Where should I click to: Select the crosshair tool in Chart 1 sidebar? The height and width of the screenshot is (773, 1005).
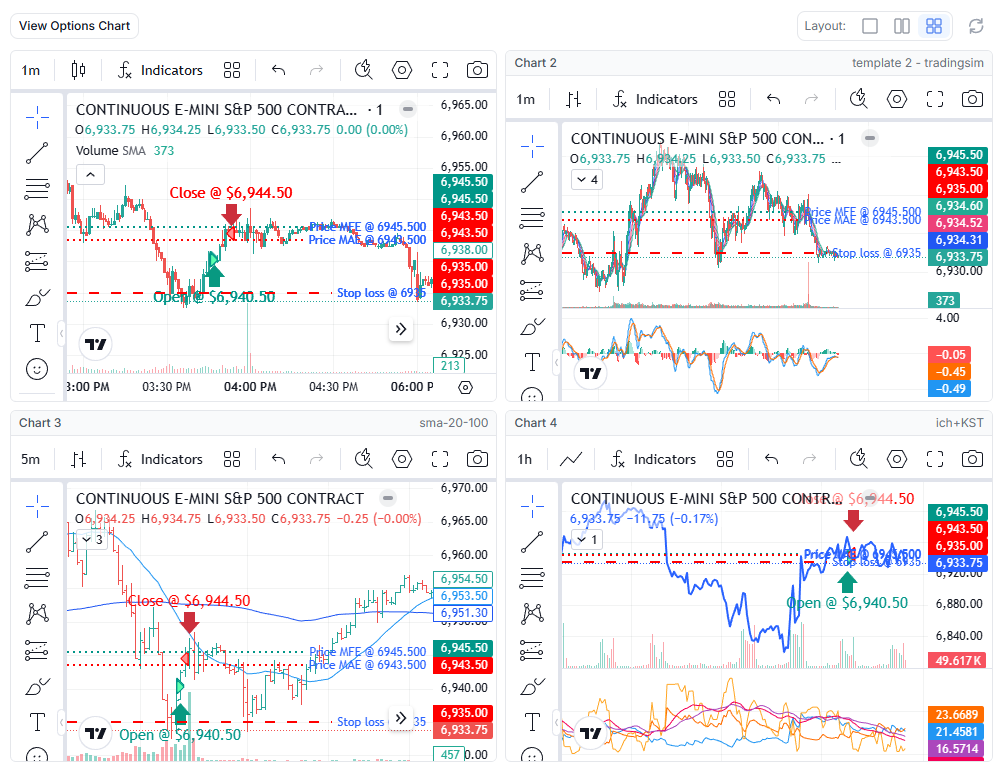click(x=37, y=116)
